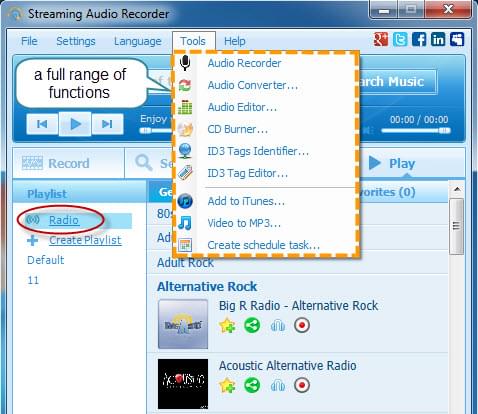The height and width of the screenshot is (414, 478).
Task: Select the Alternative Rock genre heading
Action: 207,287
